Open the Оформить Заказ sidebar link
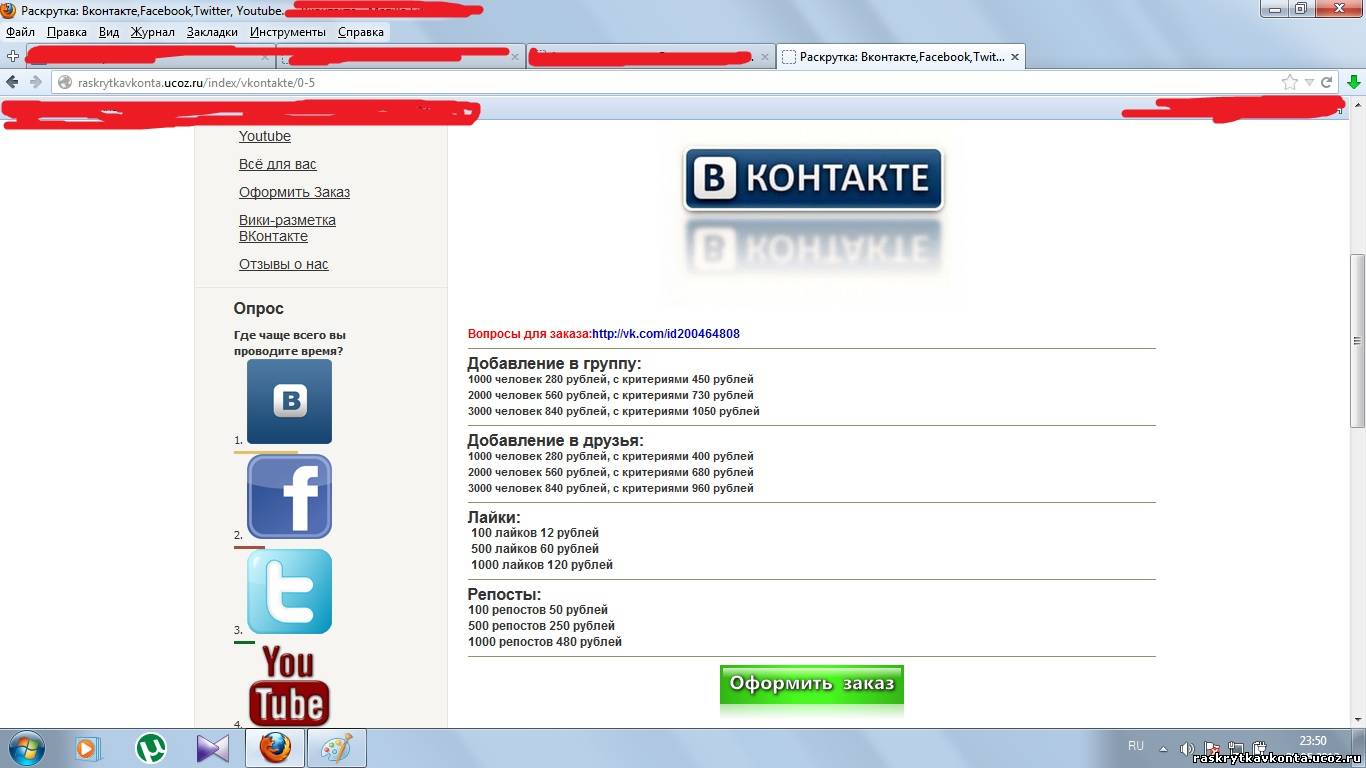The height and width of the screenshot is (768, 1366). (294, 192)
